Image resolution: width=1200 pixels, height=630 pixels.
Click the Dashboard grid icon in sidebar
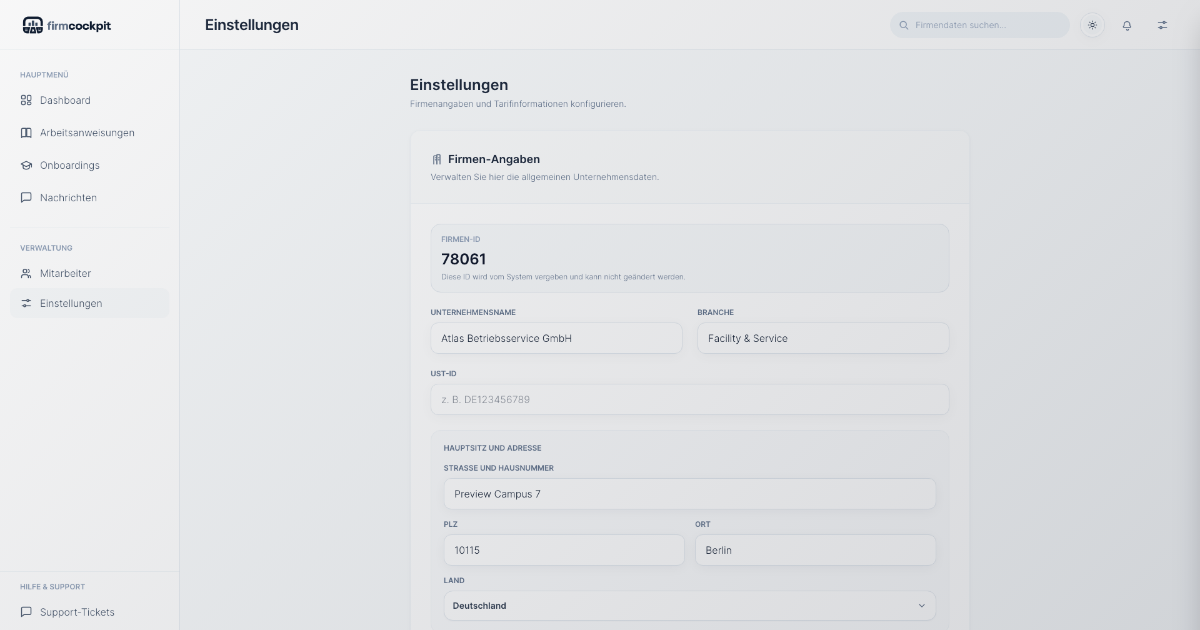coord(27,100)
